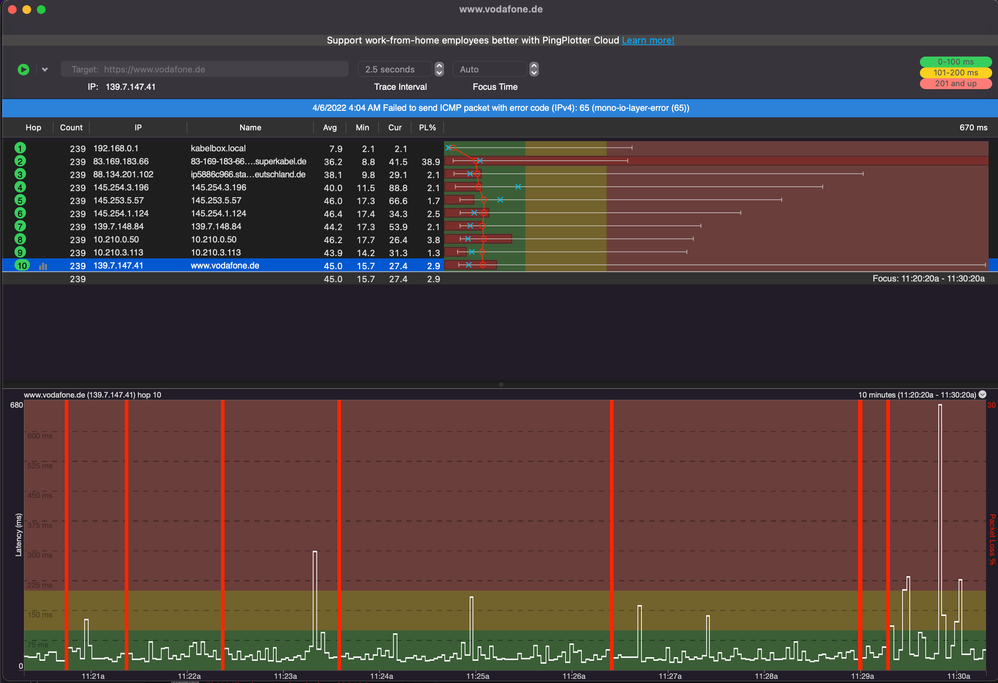Select hop 5 green circle icon

tap(20, 201)
